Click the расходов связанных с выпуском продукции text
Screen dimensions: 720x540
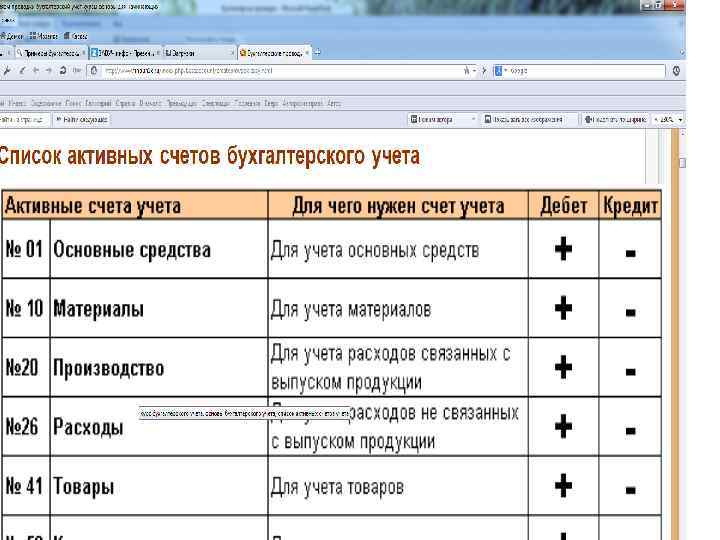[x=390, y=368]
